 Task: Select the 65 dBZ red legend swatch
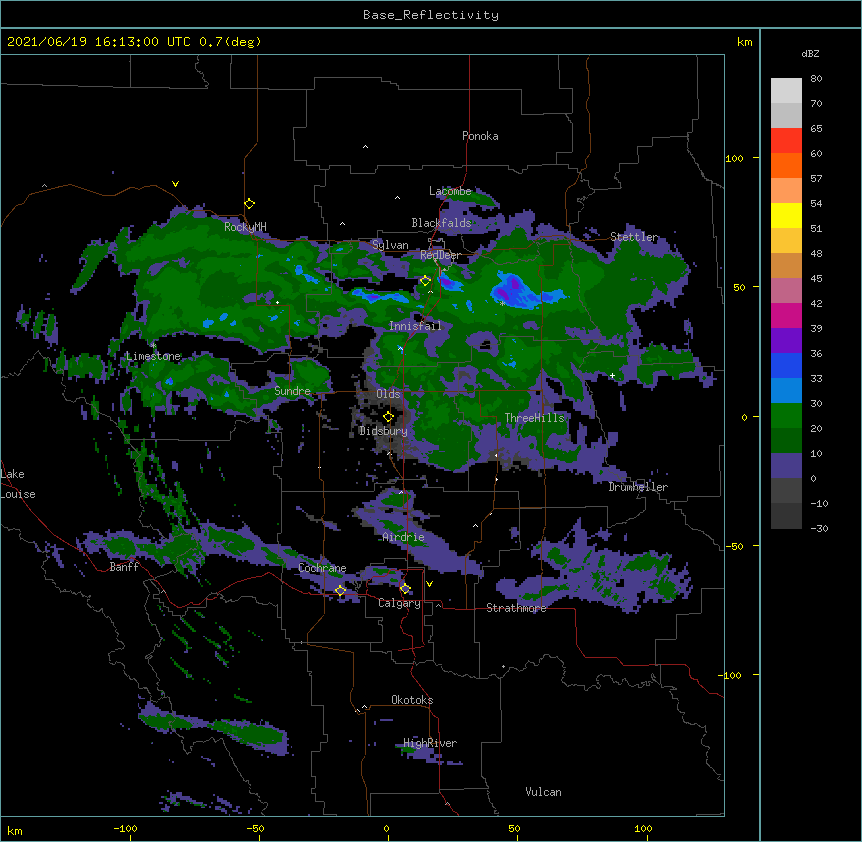click(x=786, y=141)
